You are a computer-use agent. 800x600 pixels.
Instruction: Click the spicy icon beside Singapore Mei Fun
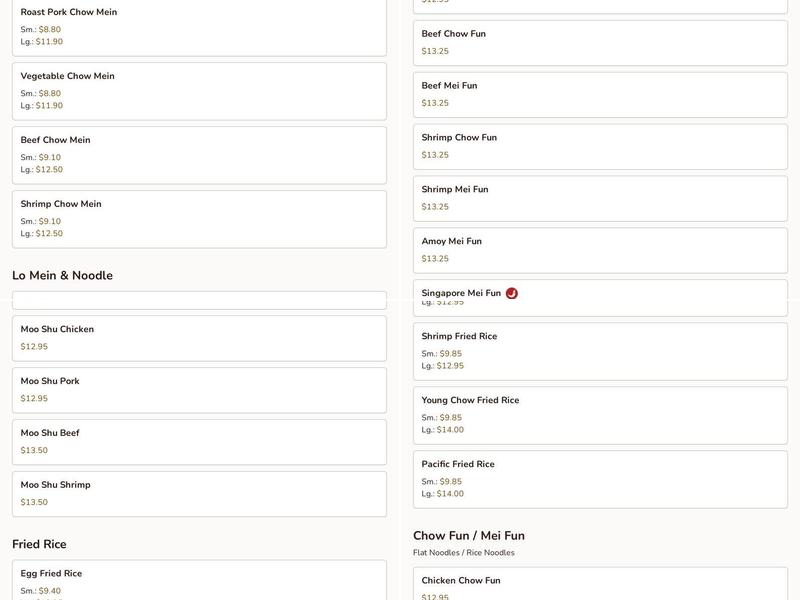click(x=512, y=293)
